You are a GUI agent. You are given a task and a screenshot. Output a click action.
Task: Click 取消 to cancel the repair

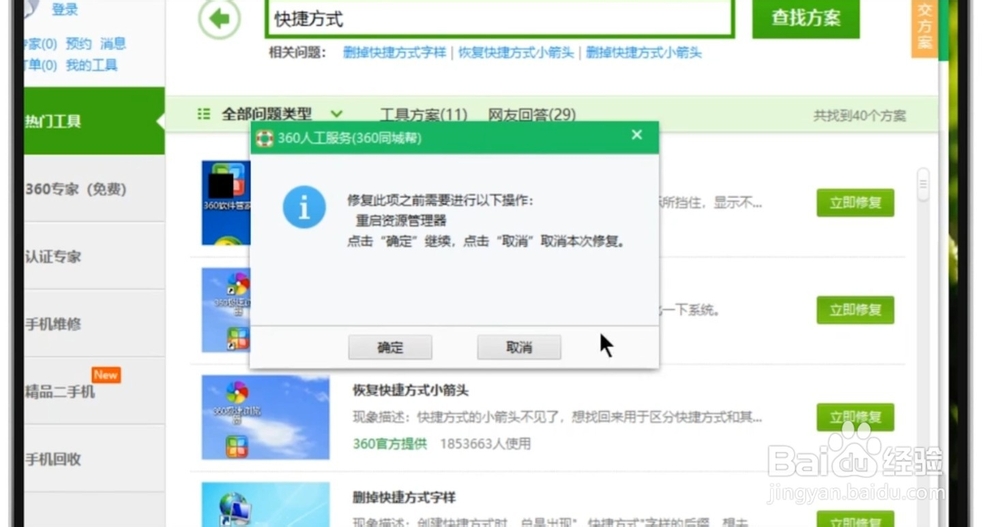(518, 347)
